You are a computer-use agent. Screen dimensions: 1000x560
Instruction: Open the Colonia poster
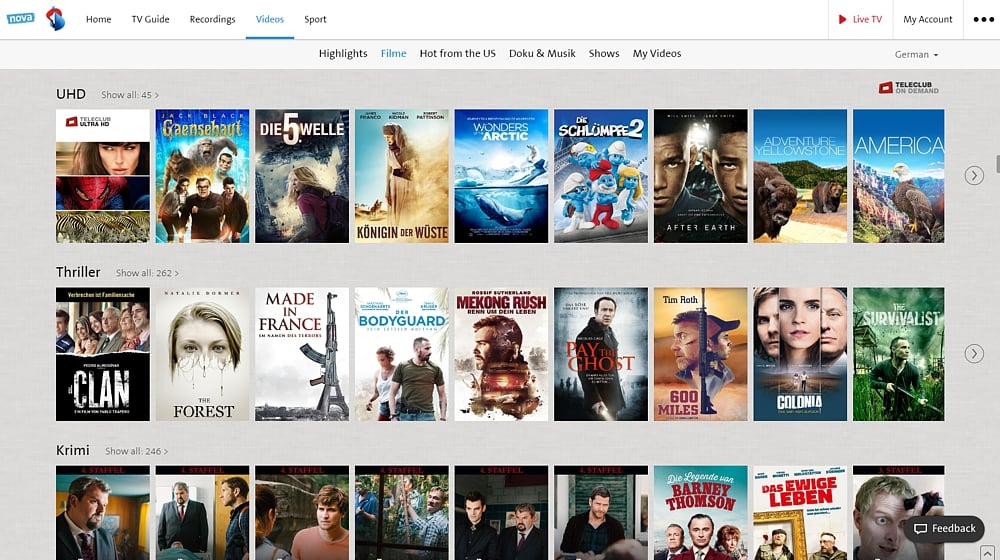point(800,354)
